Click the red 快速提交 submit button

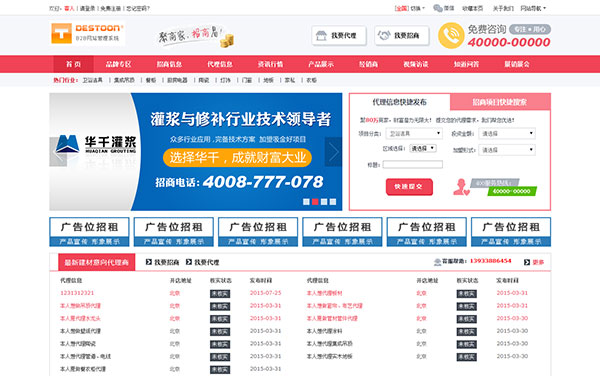409,187
